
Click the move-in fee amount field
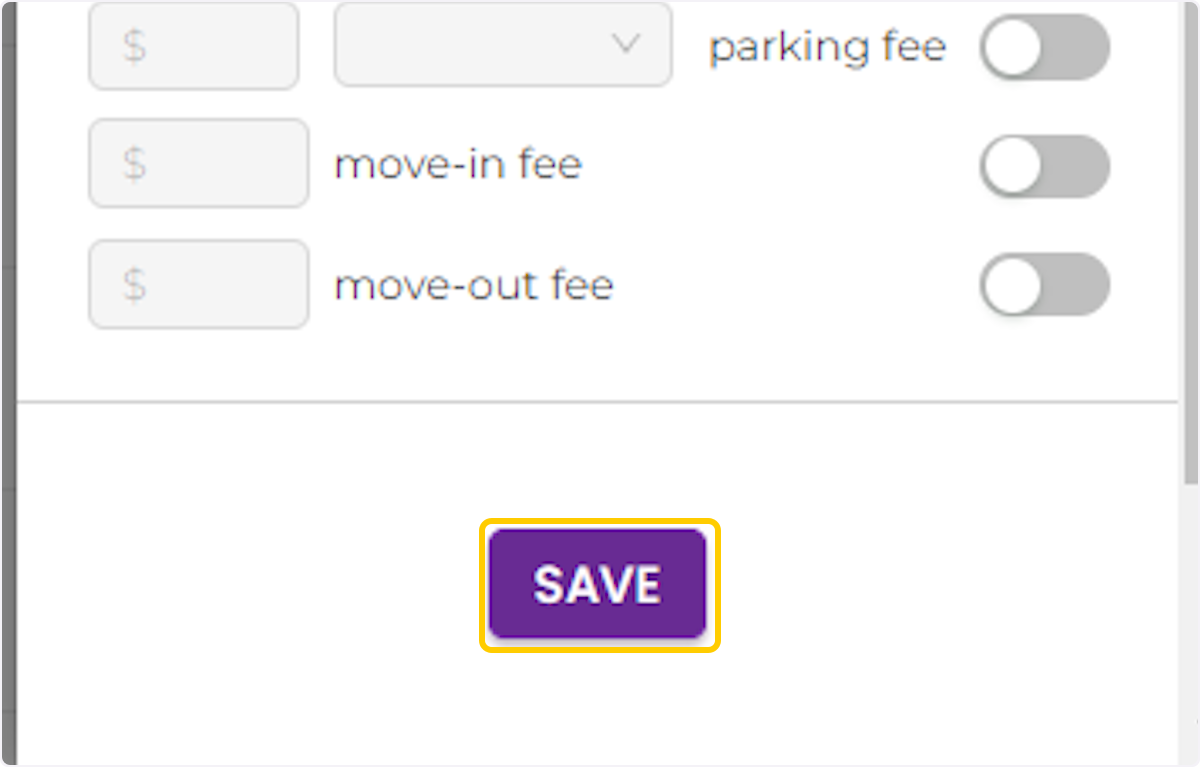pyautogui.click(x=197, y=163)
